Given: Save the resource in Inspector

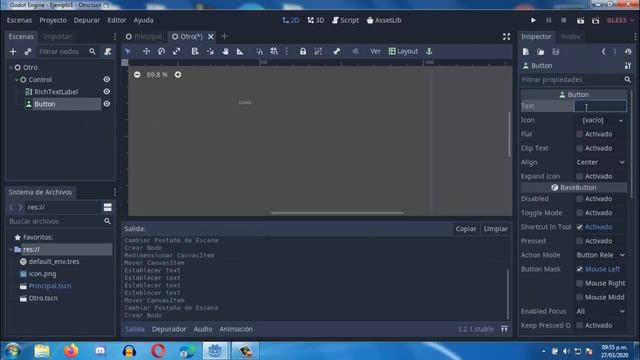Looking at the screenshot, I should [556, 52].
